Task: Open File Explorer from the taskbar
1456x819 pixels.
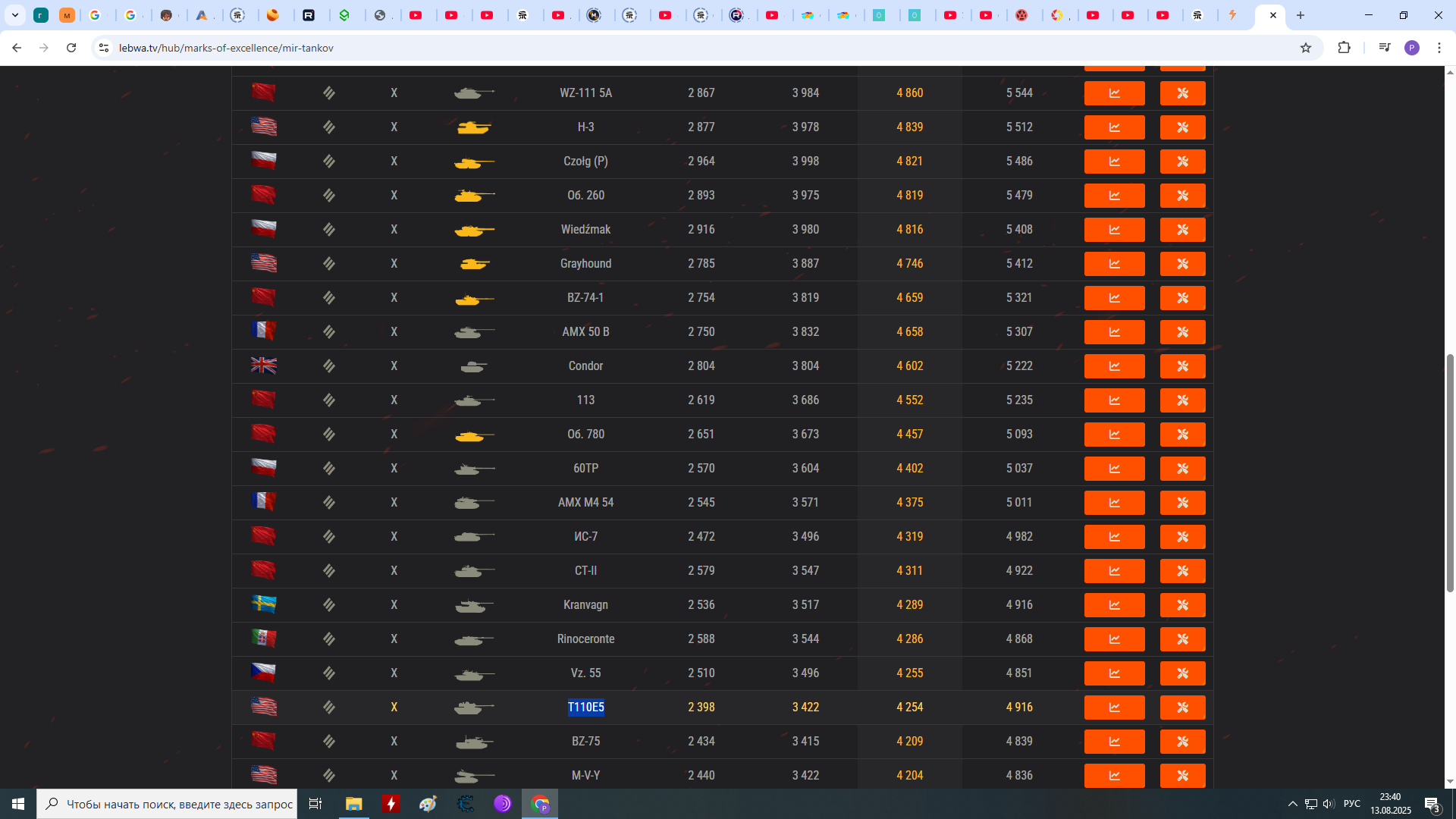Action: coord(353,804)
